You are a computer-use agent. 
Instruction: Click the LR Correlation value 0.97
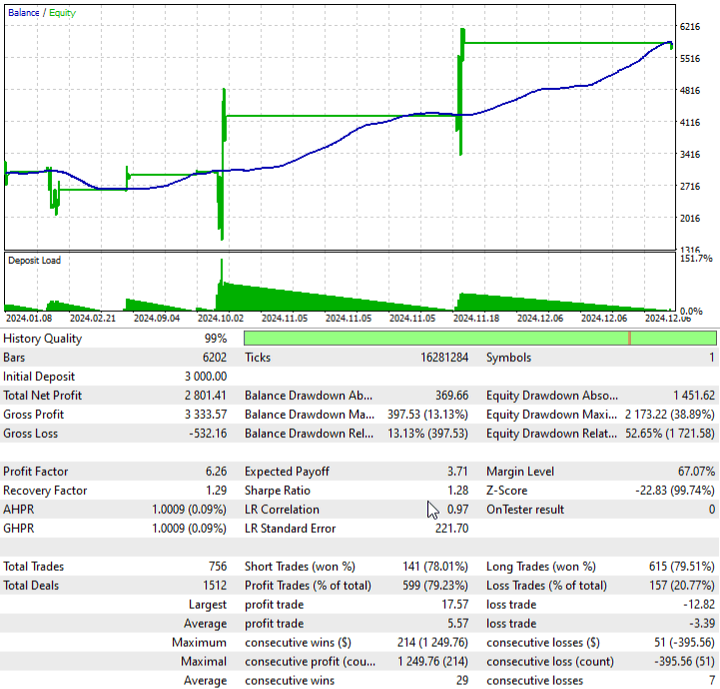click(x=458, y=509)
